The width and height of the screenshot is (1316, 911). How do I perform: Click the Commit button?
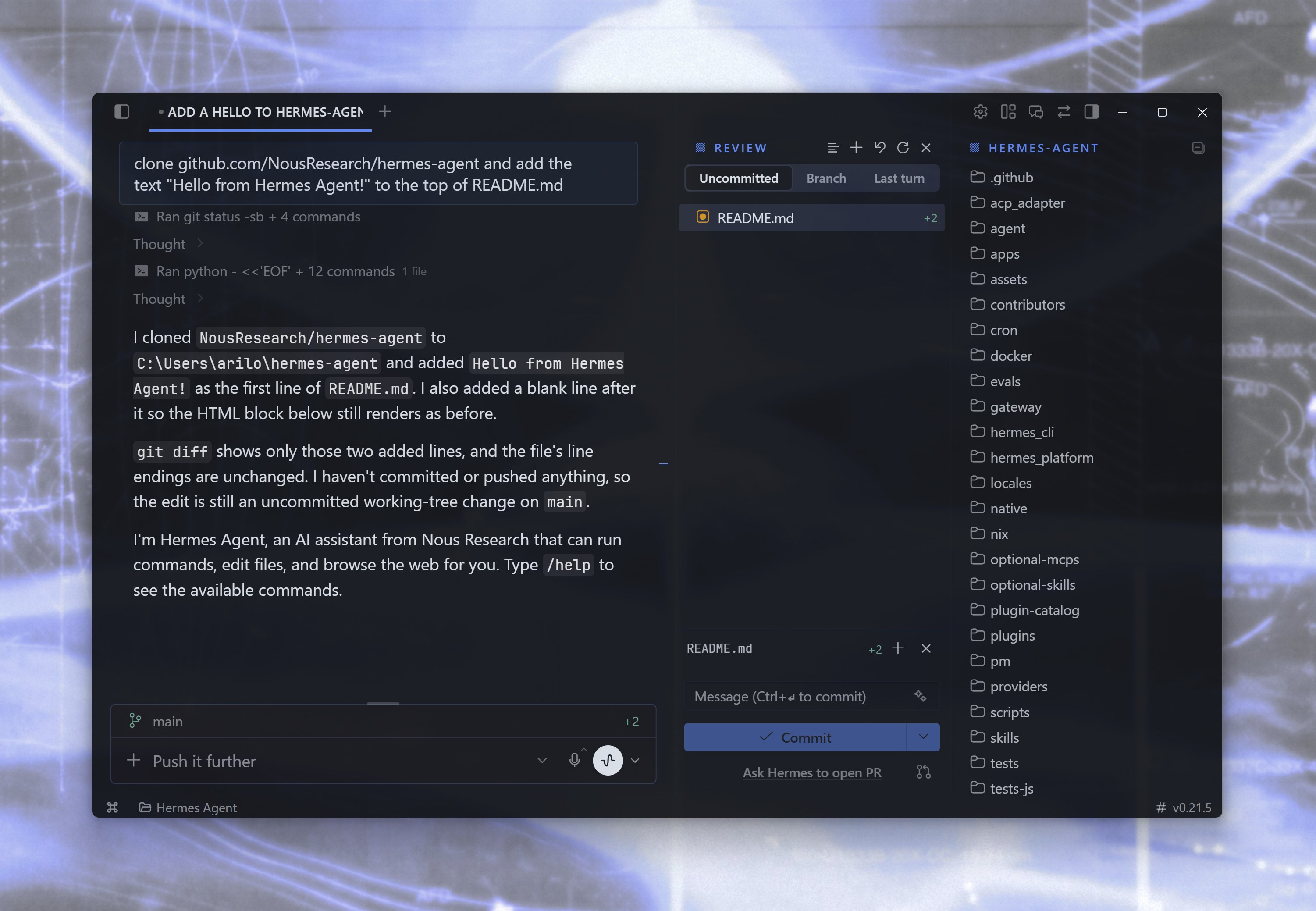[x=795, y=737]
